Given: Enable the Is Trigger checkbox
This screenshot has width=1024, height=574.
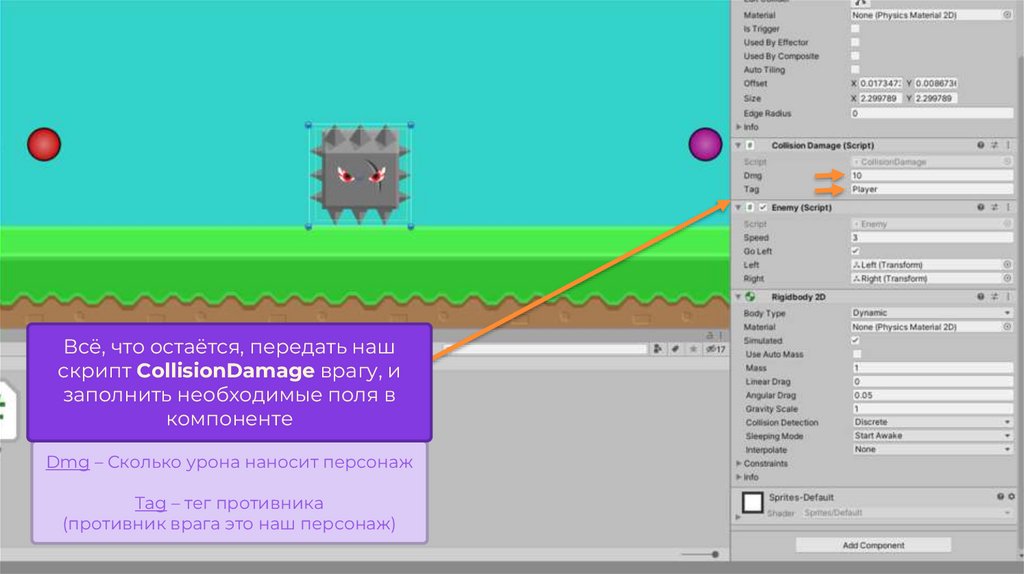Looking at the screenshot, I should [x=855, y=28].
